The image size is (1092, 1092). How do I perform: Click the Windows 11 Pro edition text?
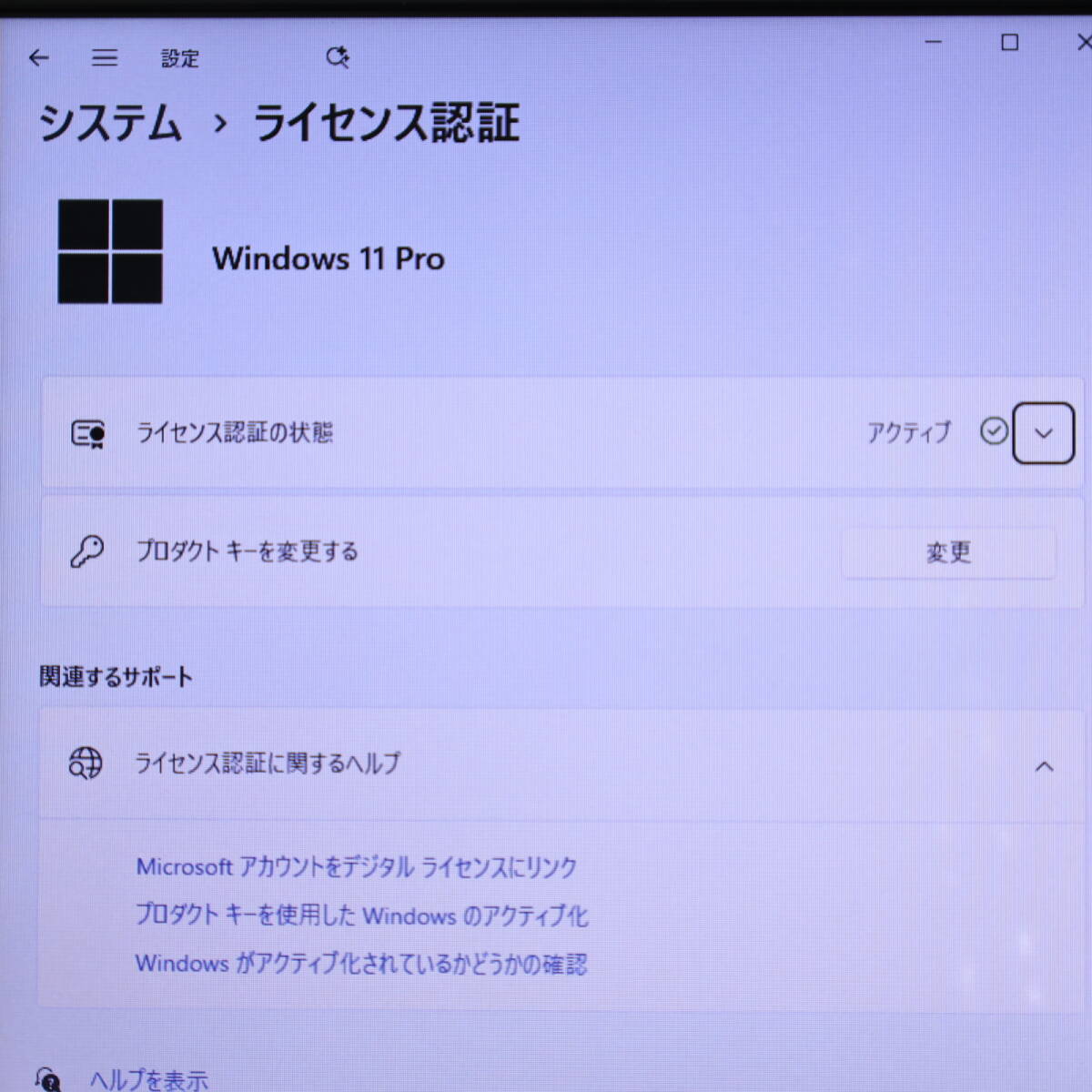329,258
